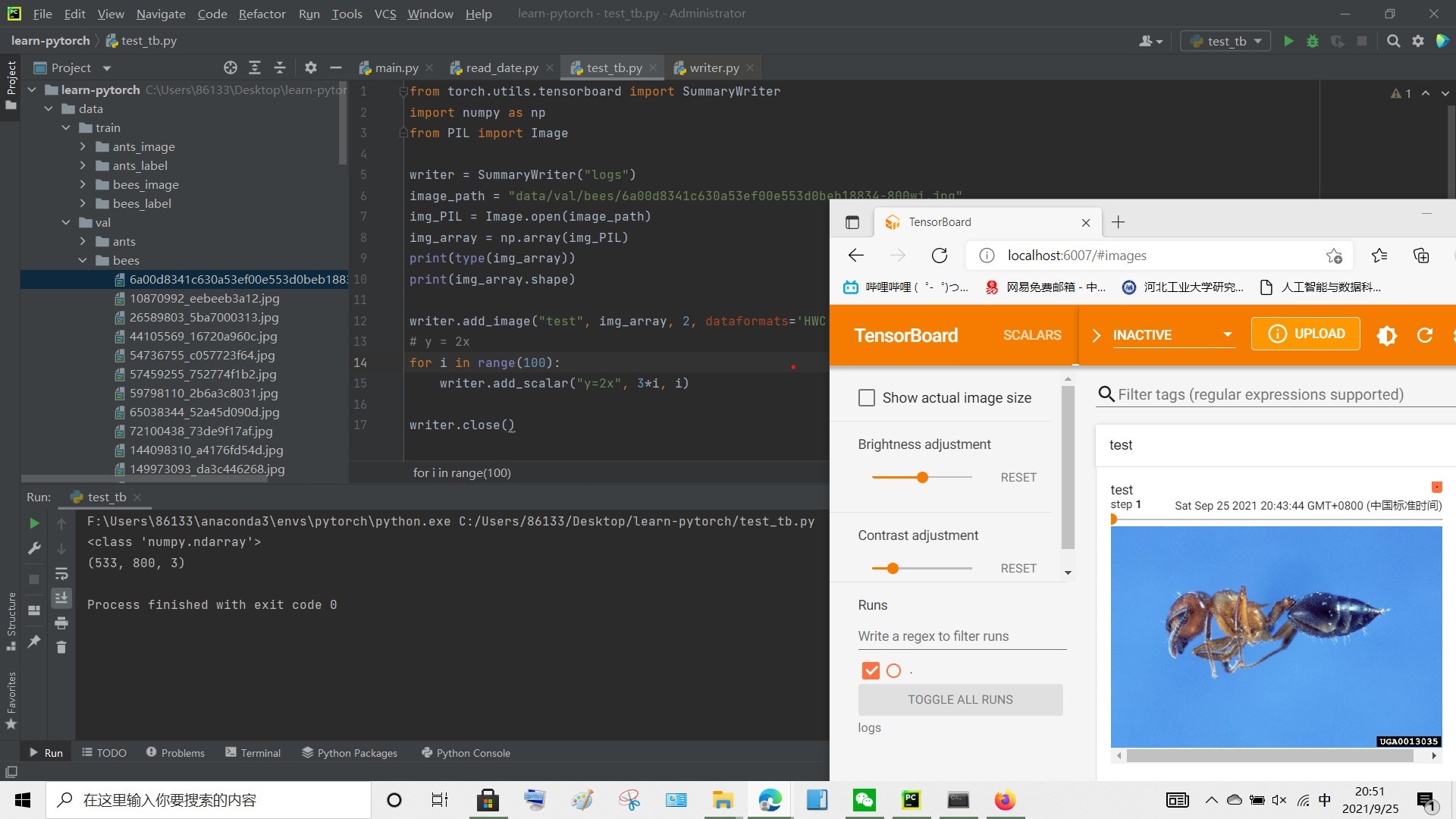Rerun test_tb in Run panel
The height and width of the screenshot is (819, 1456).
point(34,523)
